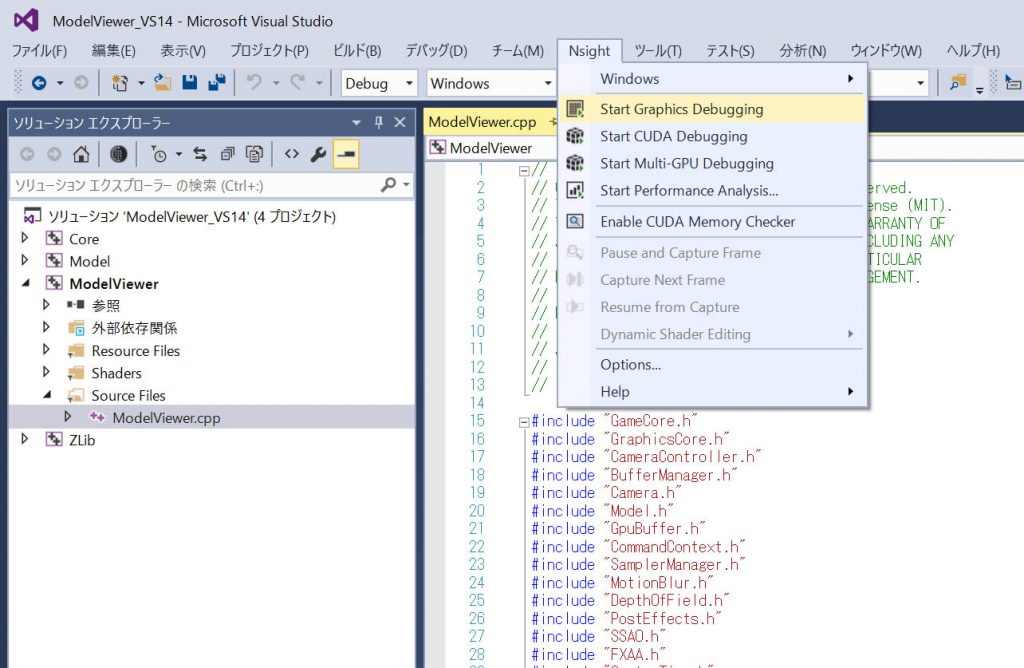This screenshot has height=668, width=1024.
Task: Expand the Shaders folder
Action: click(x=46, y=372)
